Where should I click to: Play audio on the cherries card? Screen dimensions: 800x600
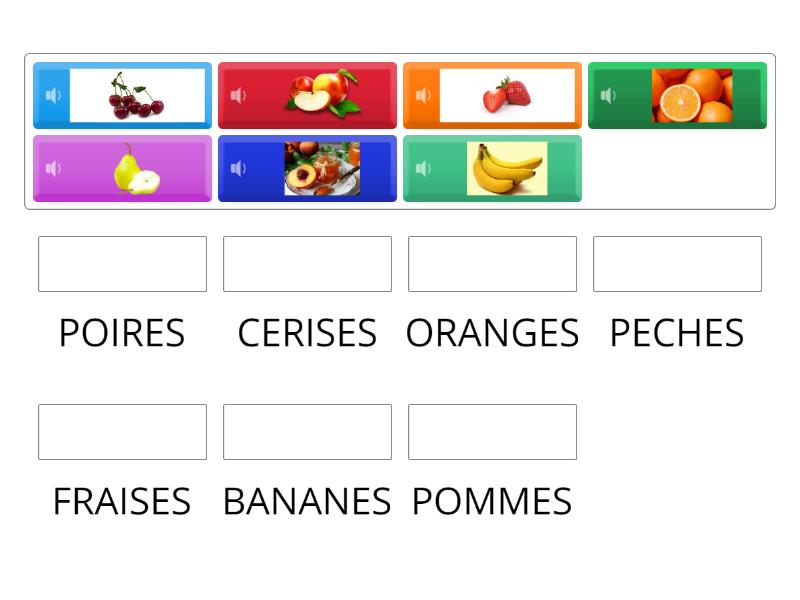coord(52,95)
